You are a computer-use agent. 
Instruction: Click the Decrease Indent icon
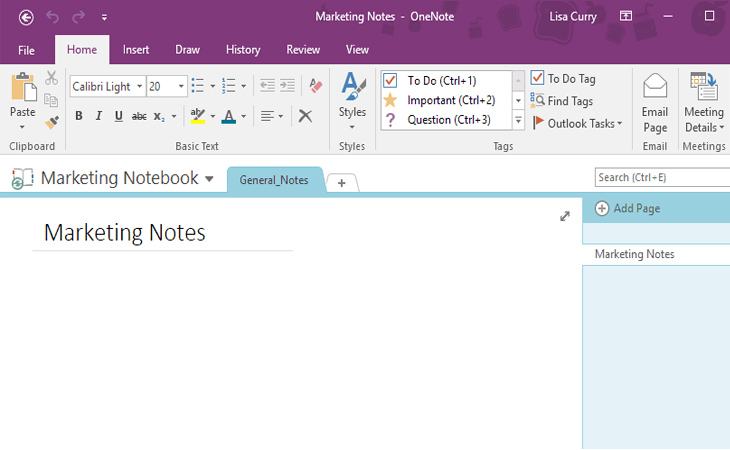tap(267, 86)
